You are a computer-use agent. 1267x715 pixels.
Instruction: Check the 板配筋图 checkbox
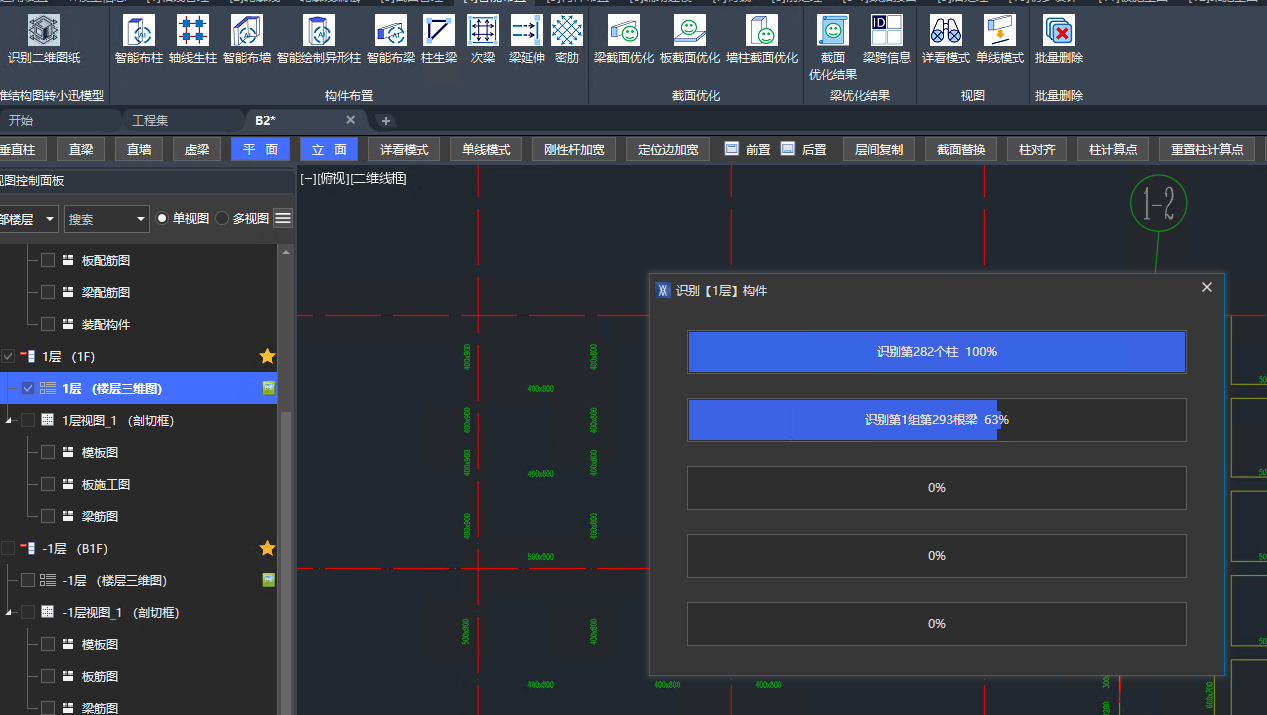48,260
